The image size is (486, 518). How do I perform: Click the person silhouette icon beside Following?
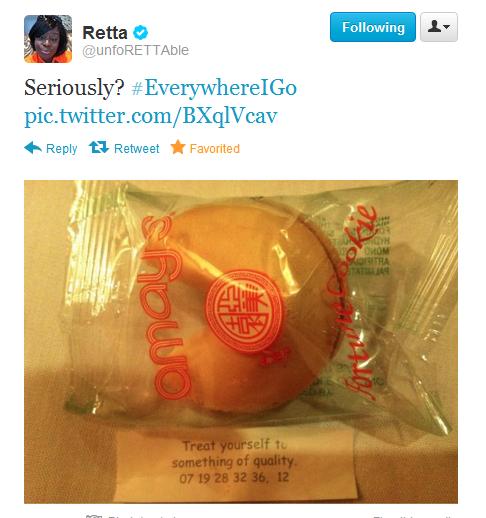434,26
